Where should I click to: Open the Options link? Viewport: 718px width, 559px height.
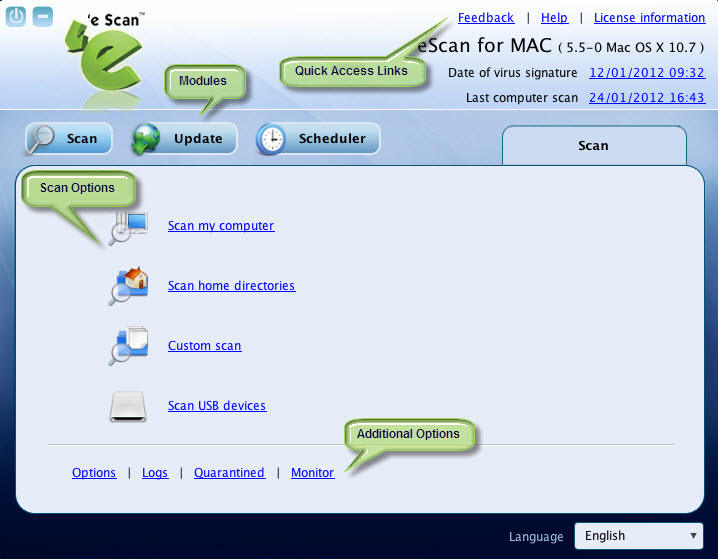point(94,472)
